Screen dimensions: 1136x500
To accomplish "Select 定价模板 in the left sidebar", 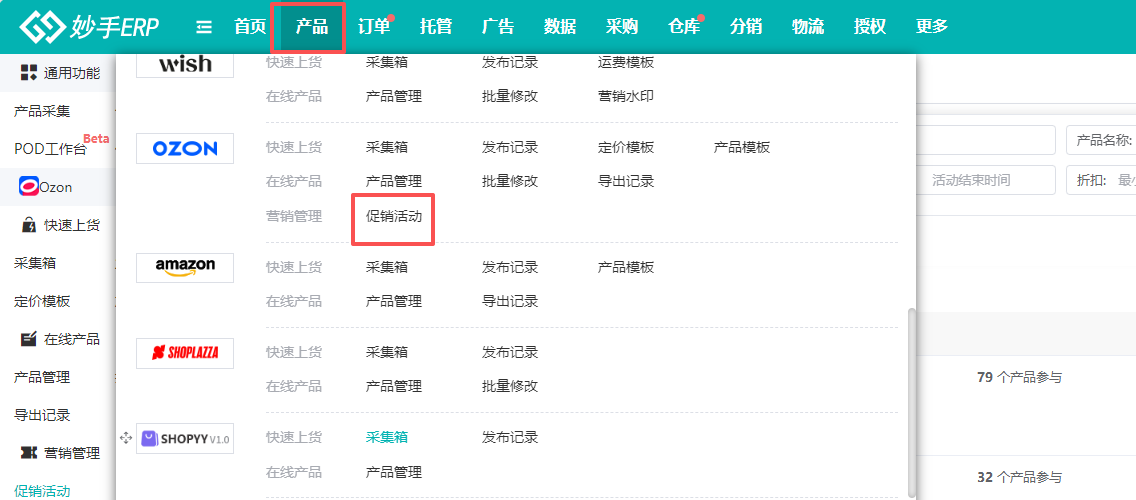I will click(x=42, y=301).
